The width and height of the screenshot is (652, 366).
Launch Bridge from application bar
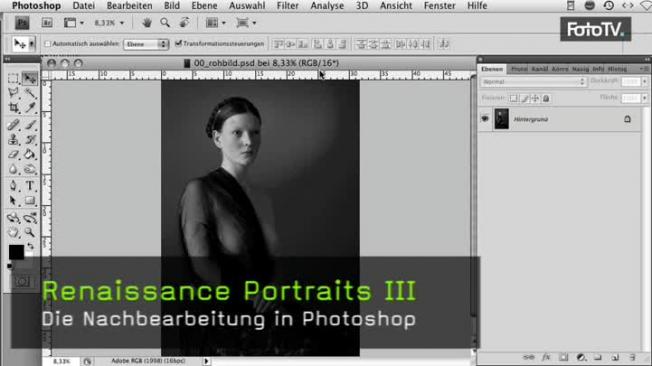point(47,23)
